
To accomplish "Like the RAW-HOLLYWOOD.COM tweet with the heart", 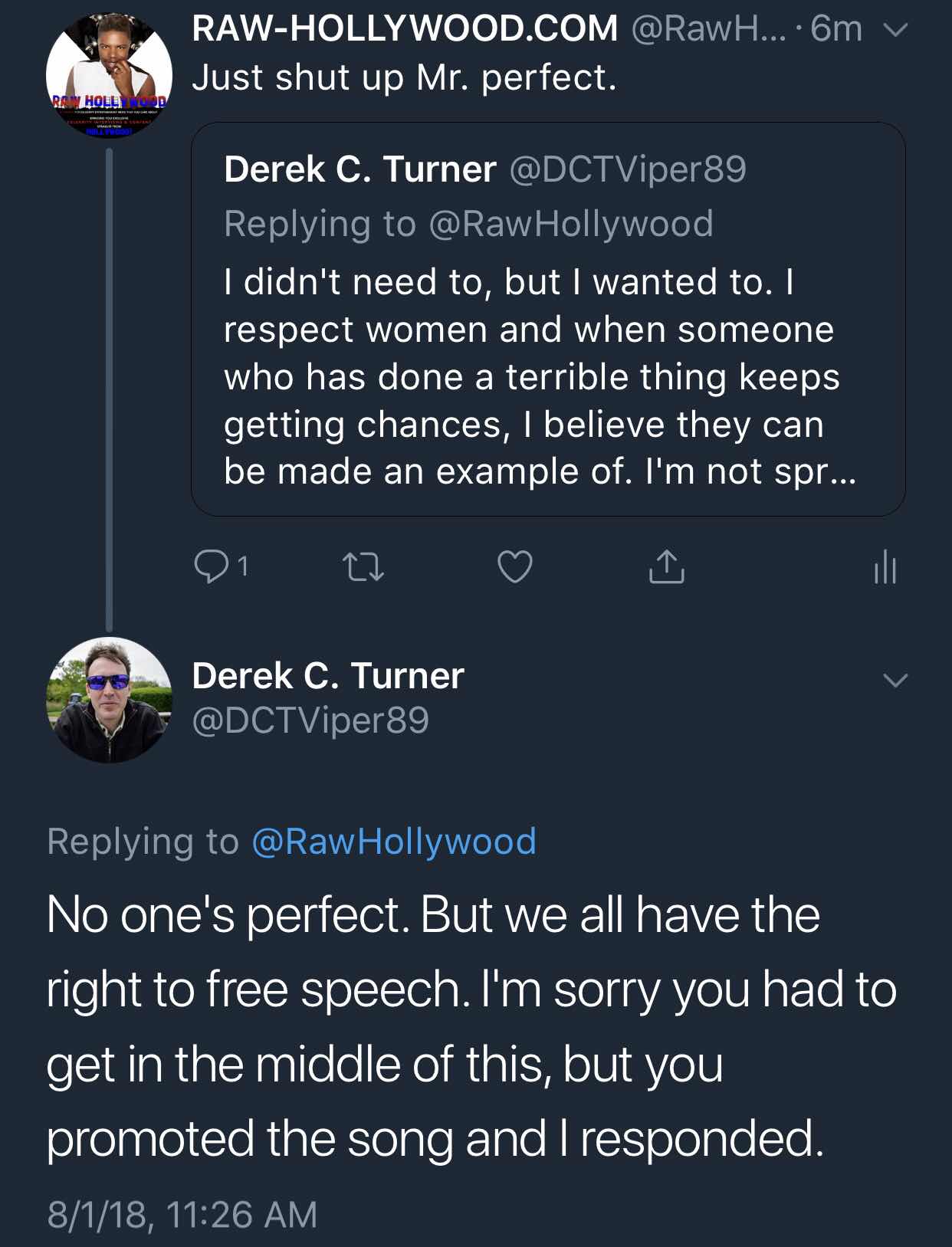I will click(x=514, y=567).
